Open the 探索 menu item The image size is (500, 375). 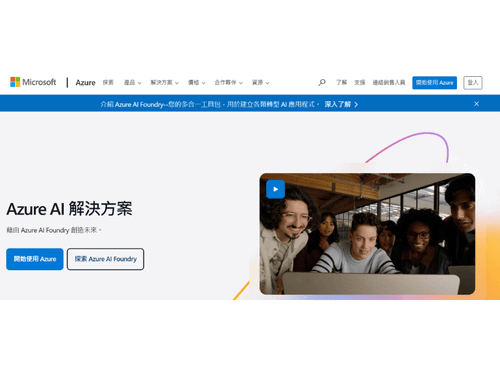click(108, 82)
